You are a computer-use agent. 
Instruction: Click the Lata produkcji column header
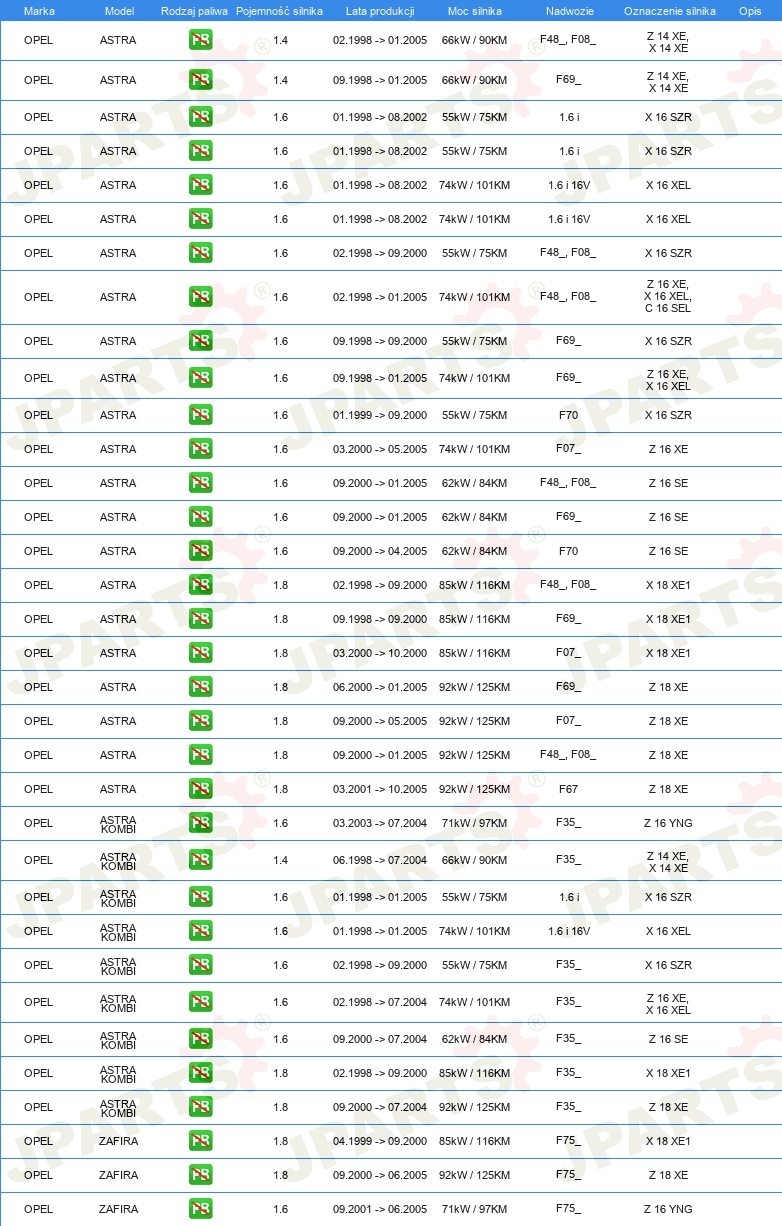380,11
